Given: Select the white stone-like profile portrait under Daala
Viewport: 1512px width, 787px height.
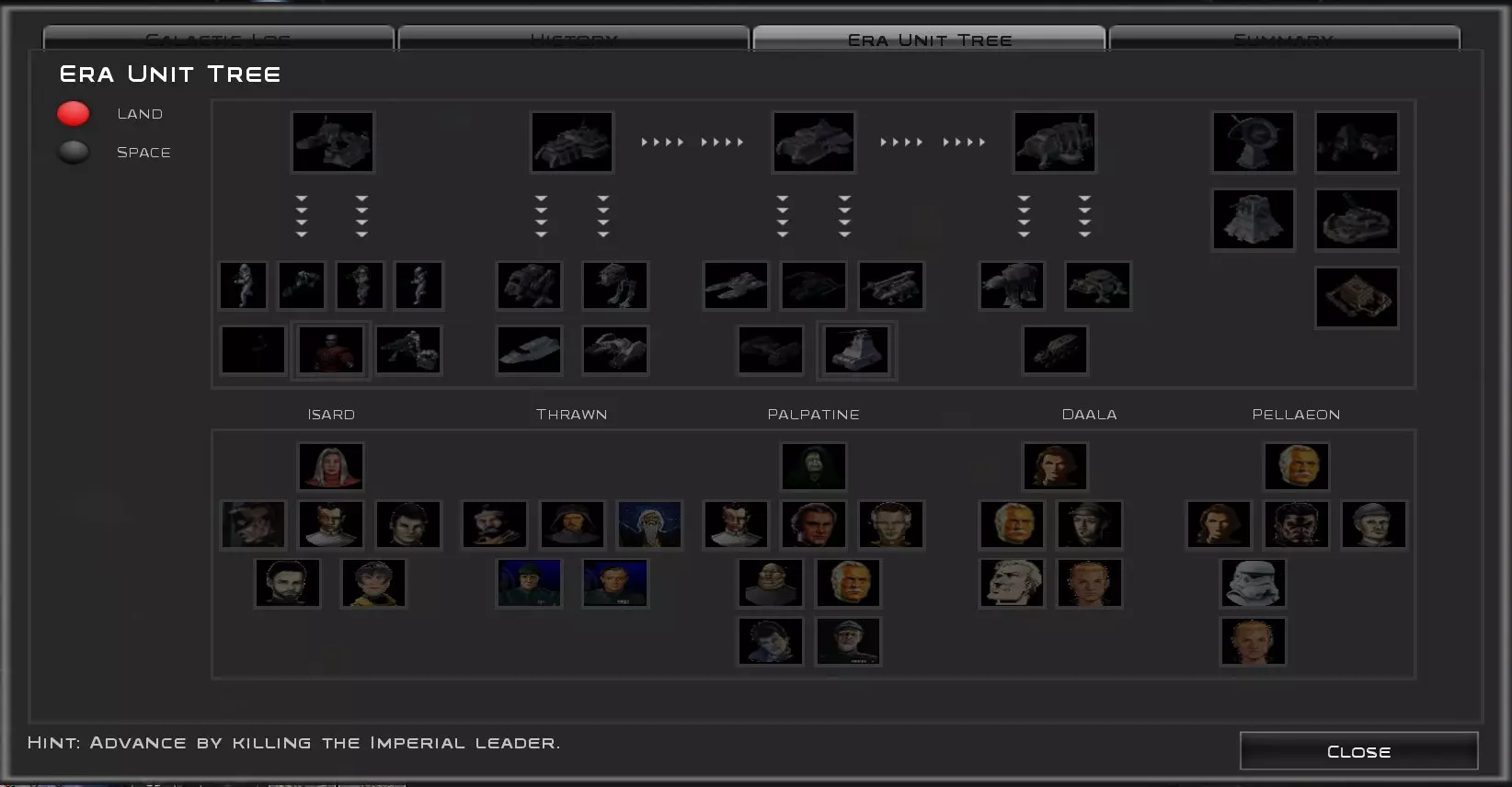Looking at the screenshot, I should [1012, 583].
